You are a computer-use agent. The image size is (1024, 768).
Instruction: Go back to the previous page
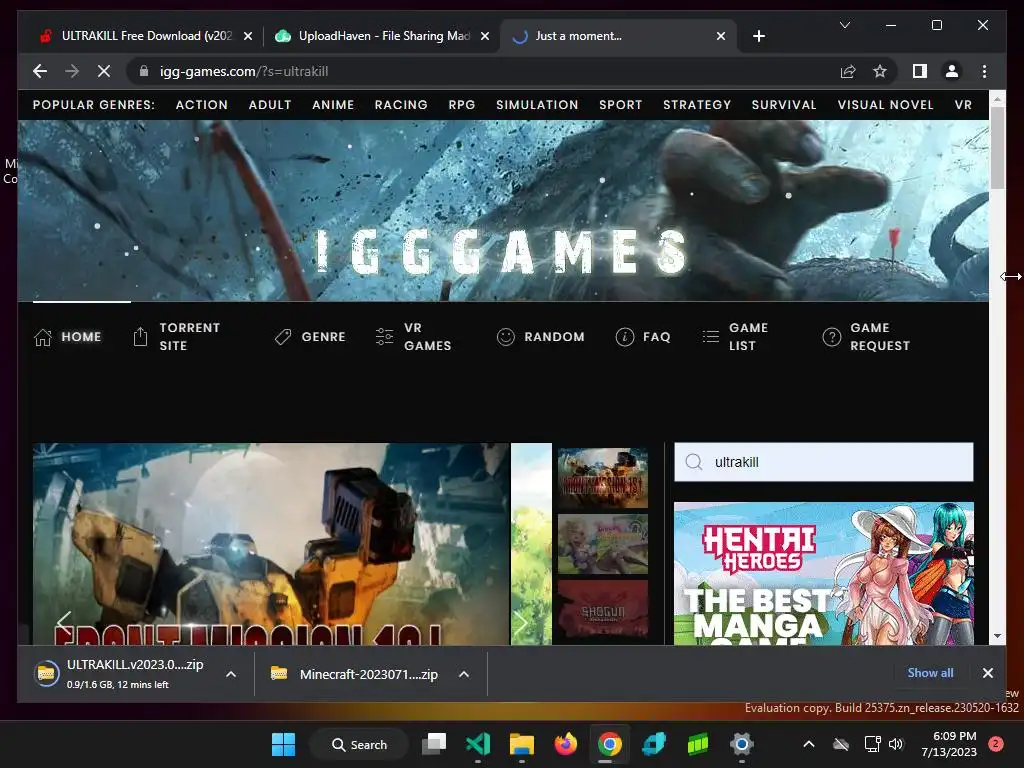pyautogui.click(x=40, y=71)
